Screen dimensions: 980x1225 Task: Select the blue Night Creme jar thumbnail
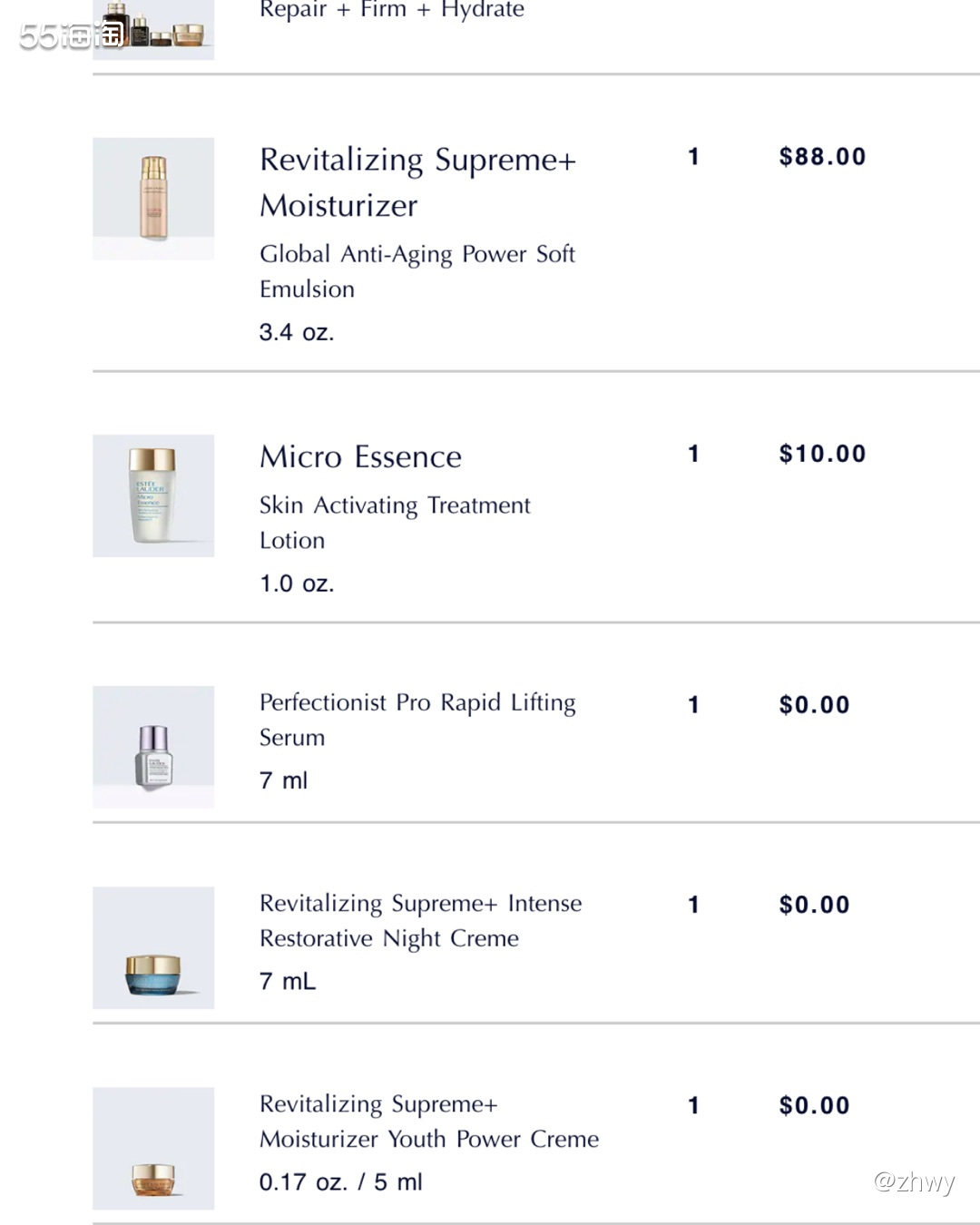coord(153,947)
